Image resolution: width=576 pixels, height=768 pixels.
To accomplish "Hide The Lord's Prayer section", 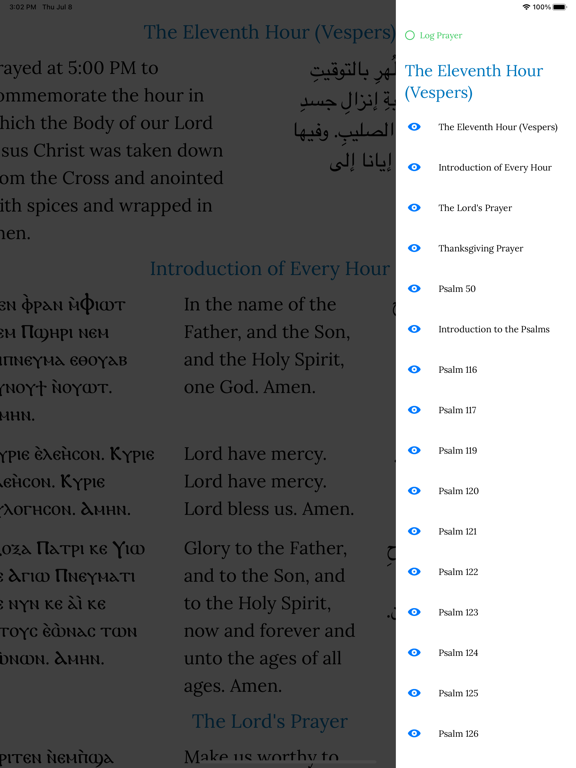I will [x=414, y=208].
